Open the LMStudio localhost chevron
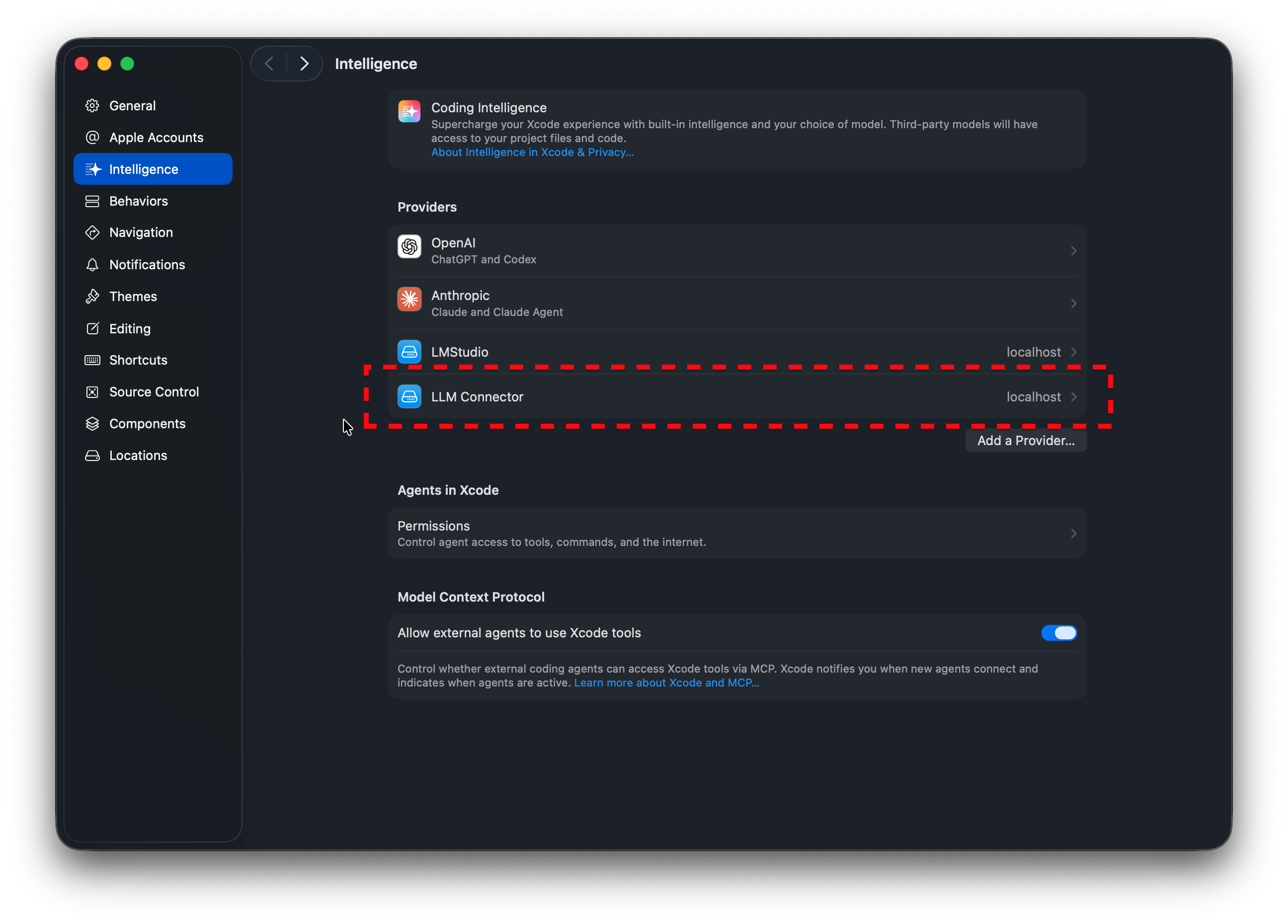The width and height of the screenshot is (1288, 924). (1073, 352)
